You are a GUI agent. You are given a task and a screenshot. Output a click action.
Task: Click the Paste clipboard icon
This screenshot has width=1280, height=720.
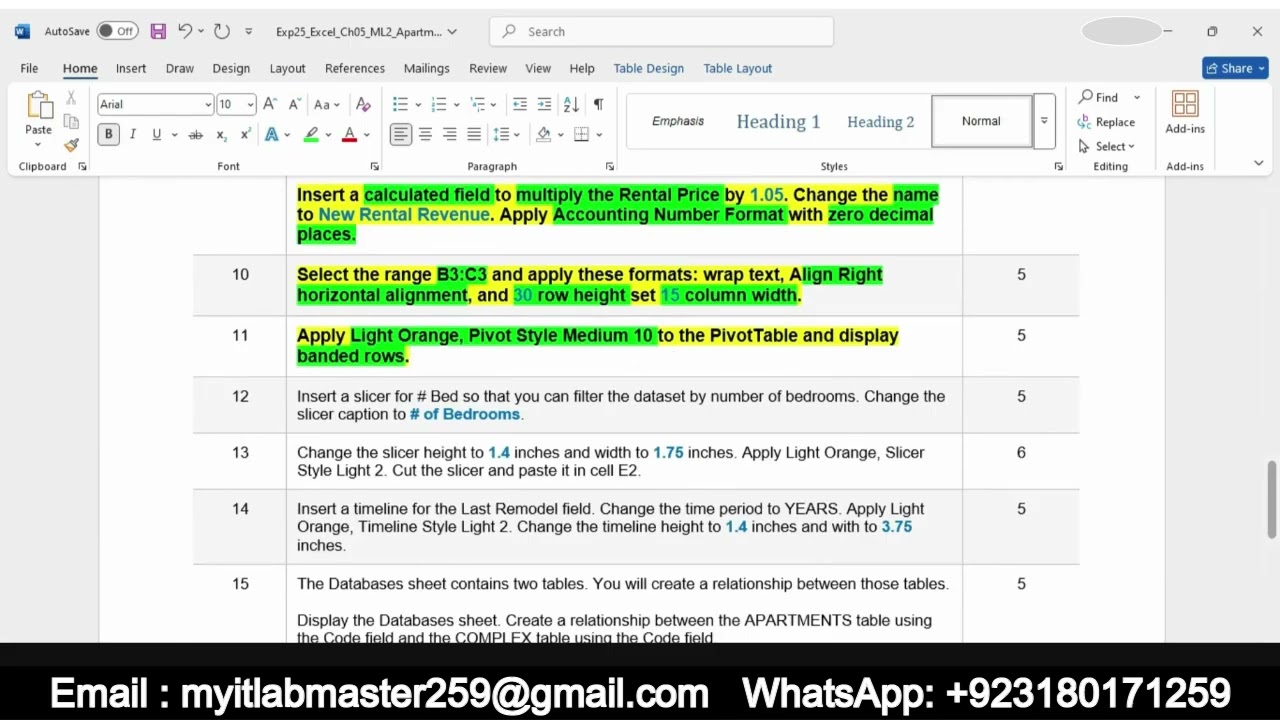[x=39, y=105]
